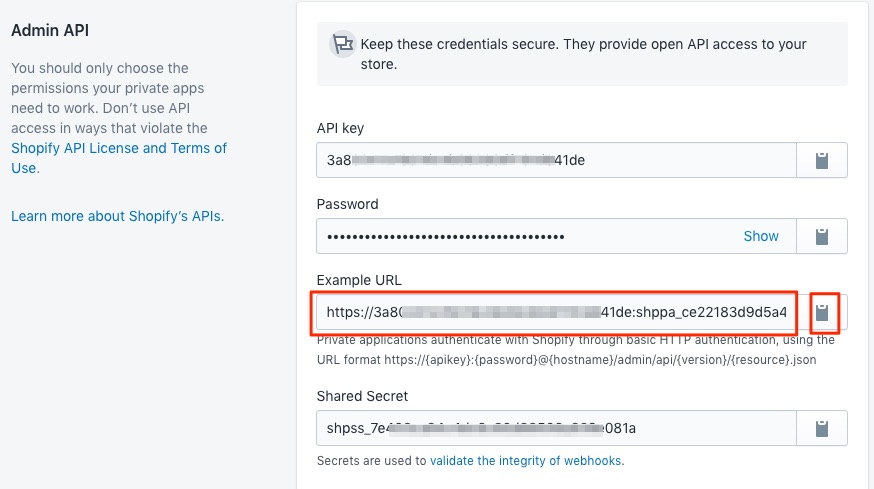This screenshot has height=489, width=874.
Task: Click the Admin API section heading
Action: pos(50,31)
